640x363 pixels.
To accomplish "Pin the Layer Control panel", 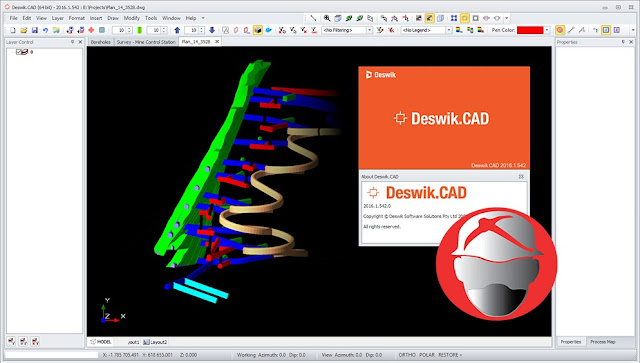I will (72, 42).
